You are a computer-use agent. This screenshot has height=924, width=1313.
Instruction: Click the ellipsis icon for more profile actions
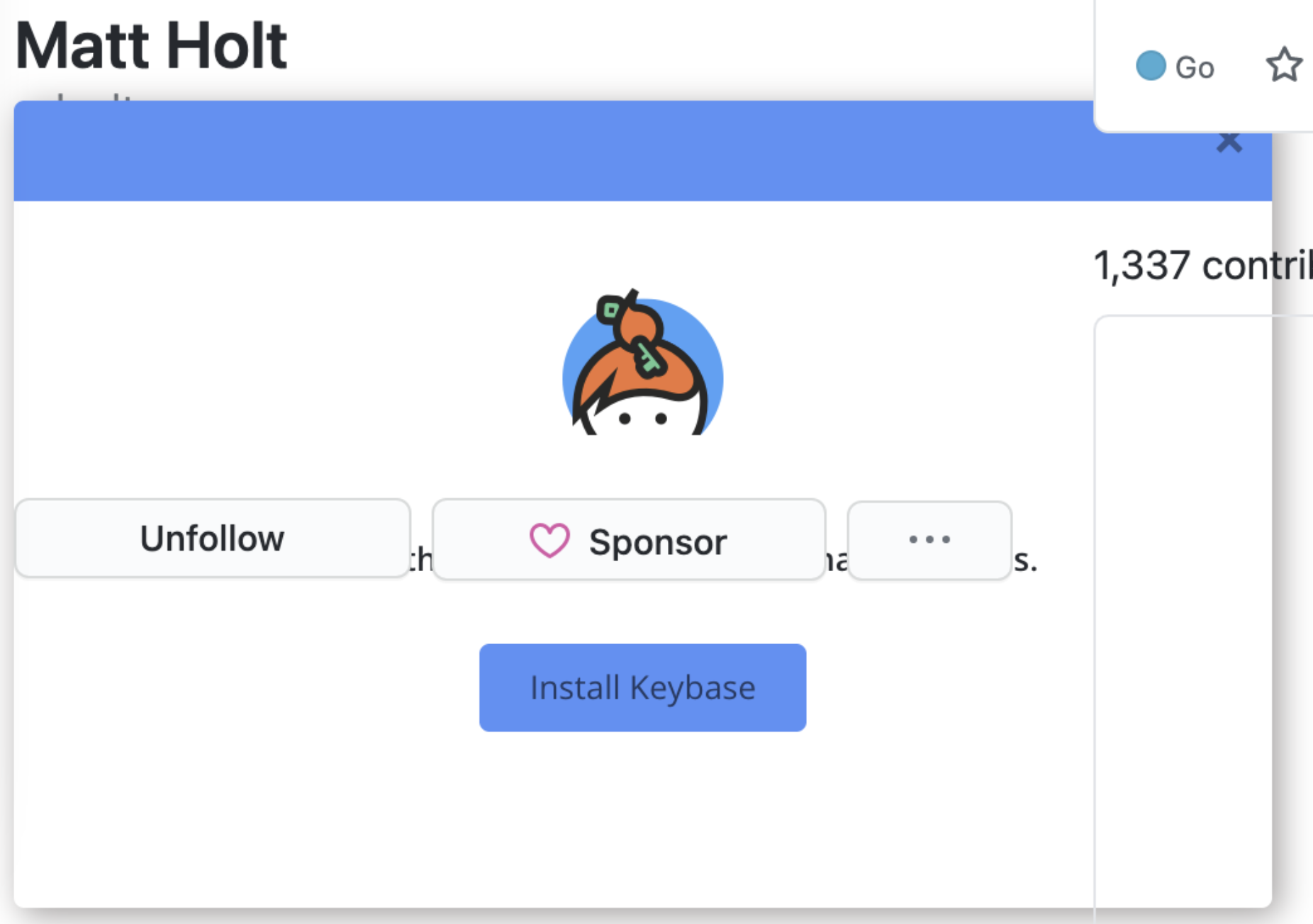(929, 540)
